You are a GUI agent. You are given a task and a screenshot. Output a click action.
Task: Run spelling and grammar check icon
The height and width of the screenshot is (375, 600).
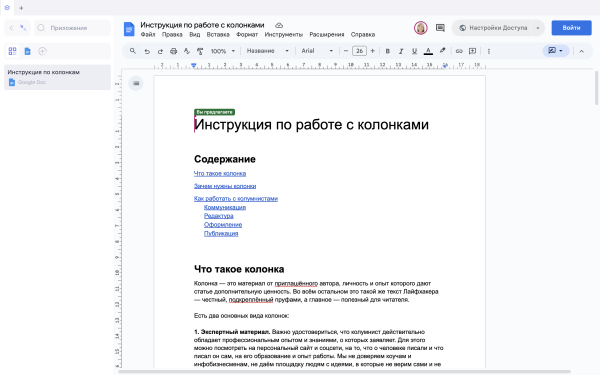(187, 51)
